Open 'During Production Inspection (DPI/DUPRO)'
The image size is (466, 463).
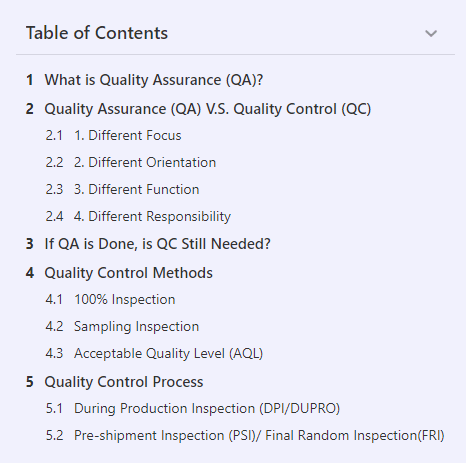[207, 409]
